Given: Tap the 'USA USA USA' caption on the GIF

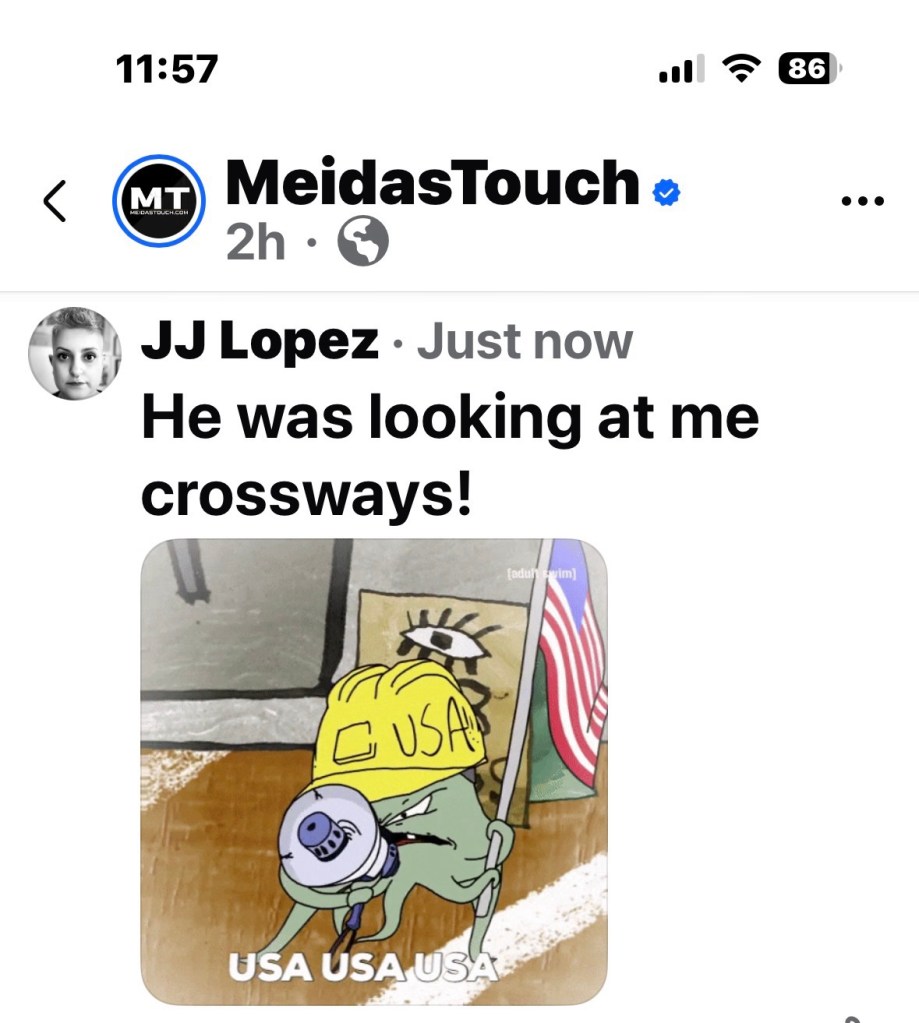Looking at the screenshot, I should tap(362, 967).
